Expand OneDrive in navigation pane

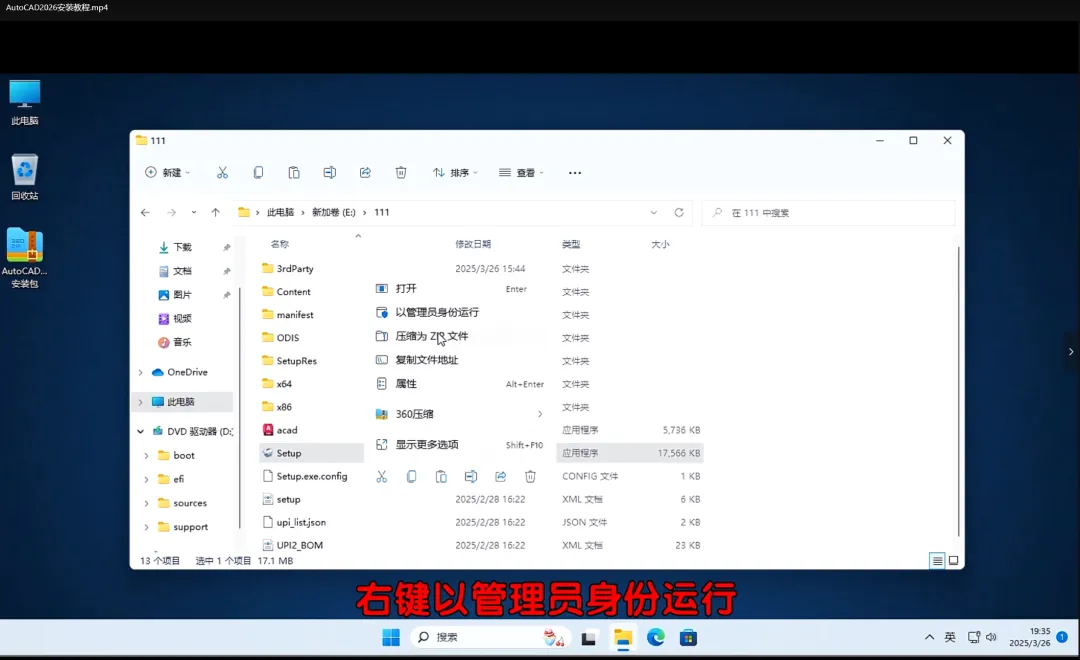[141, 372]
